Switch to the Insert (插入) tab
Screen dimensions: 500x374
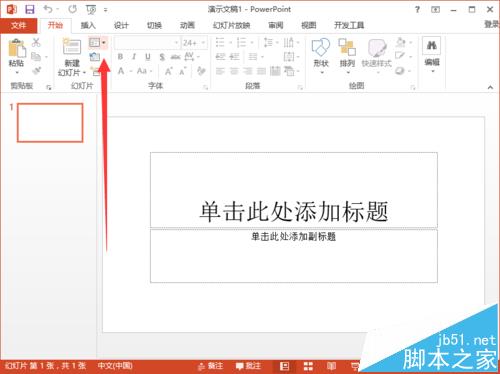(x=88, y=25)
